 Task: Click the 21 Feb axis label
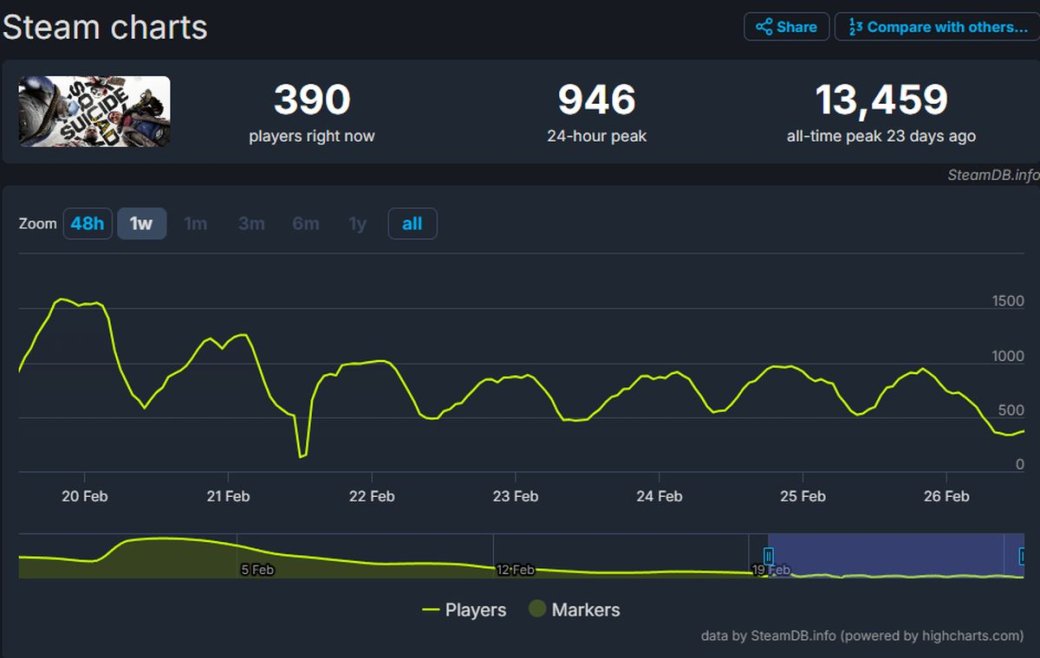[x=228, y=496]
